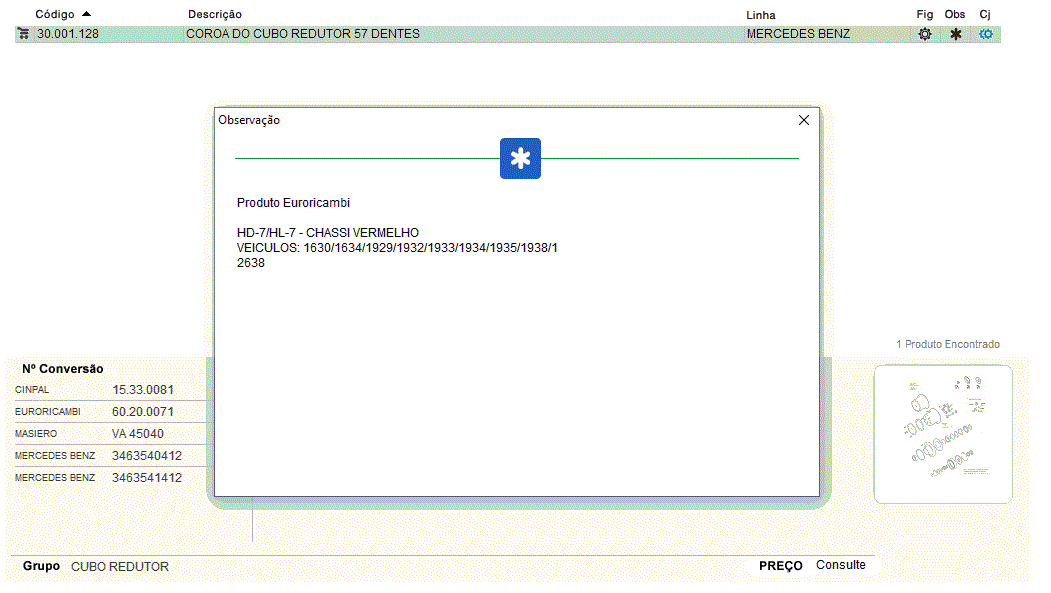This screenshot has width=1051, height=593.
Task: Click the Fig column header
Action: [x=924, y=15]
